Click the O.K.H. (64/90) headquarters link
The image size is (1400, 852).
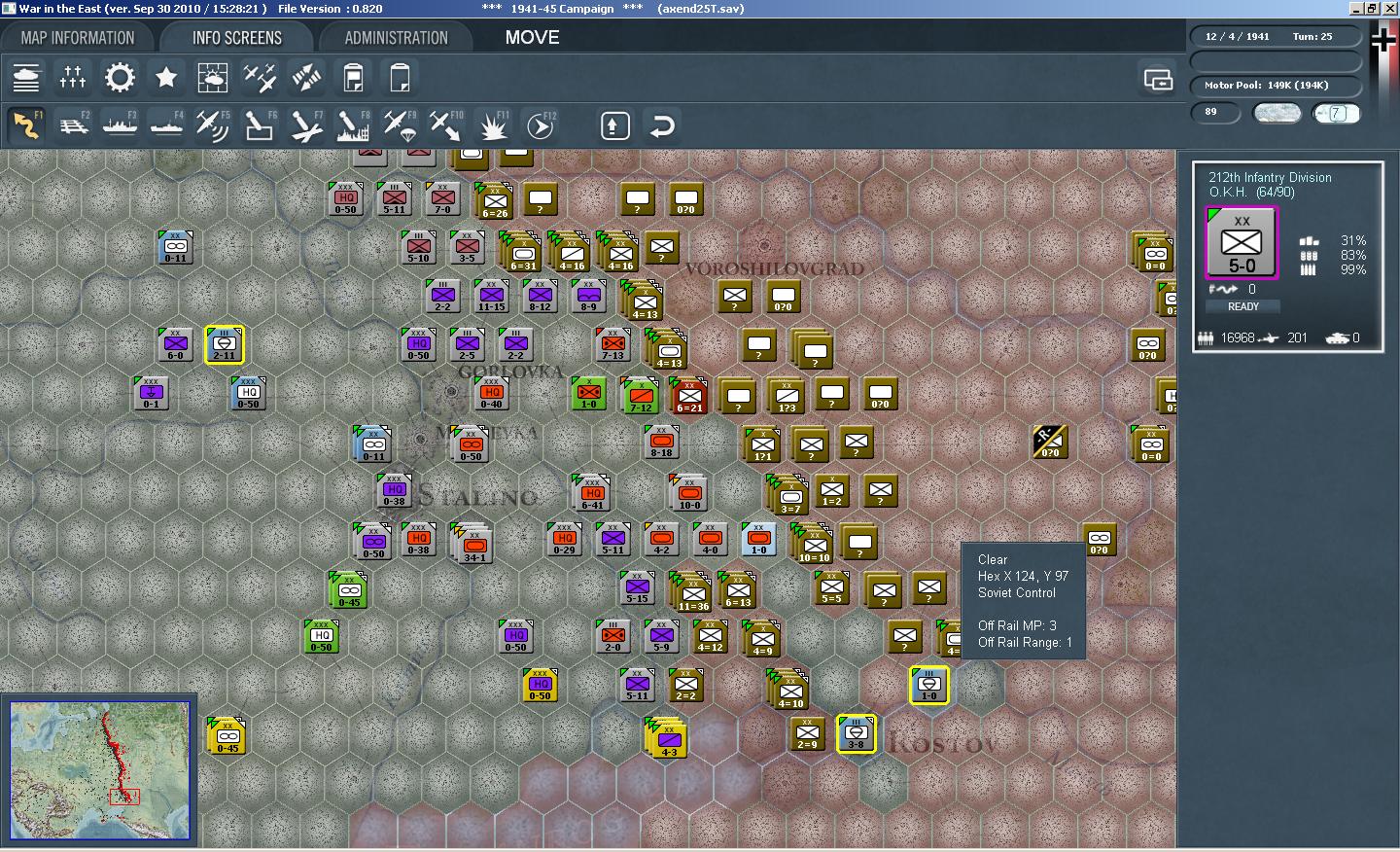(1251, 193)
